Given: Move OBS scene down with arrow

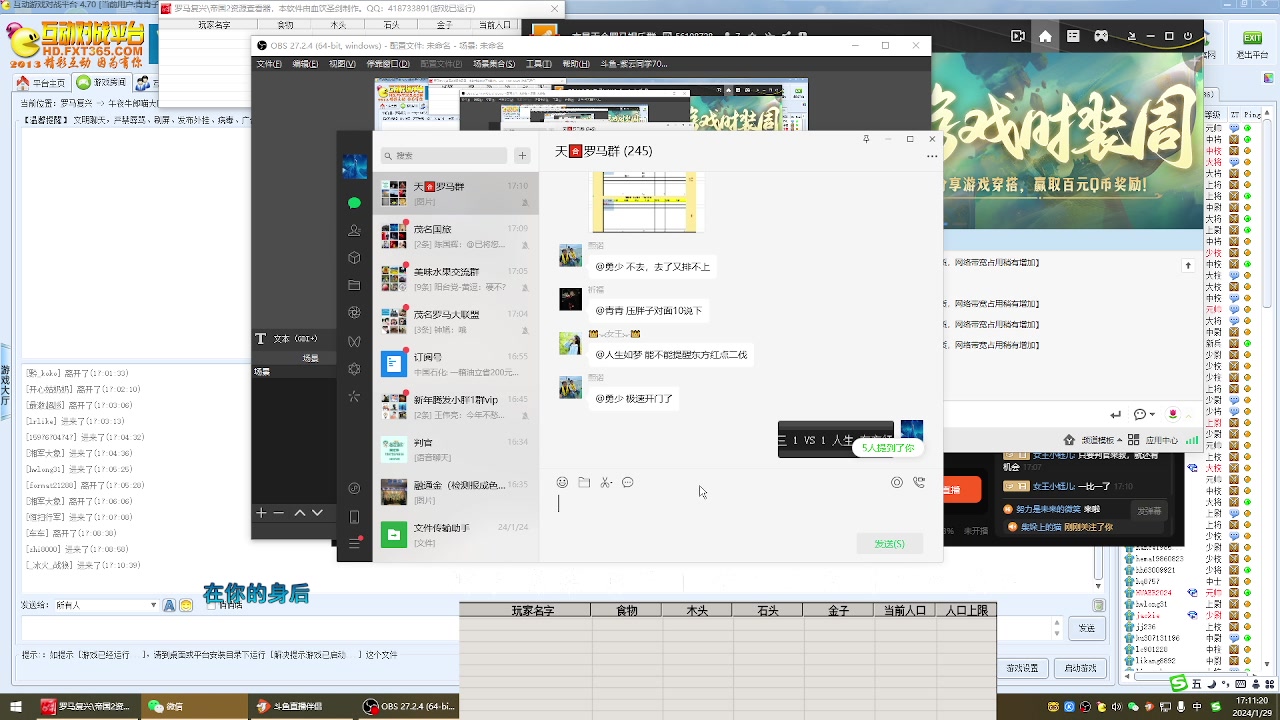Looking at the screenshot, I should pos(317,513).
